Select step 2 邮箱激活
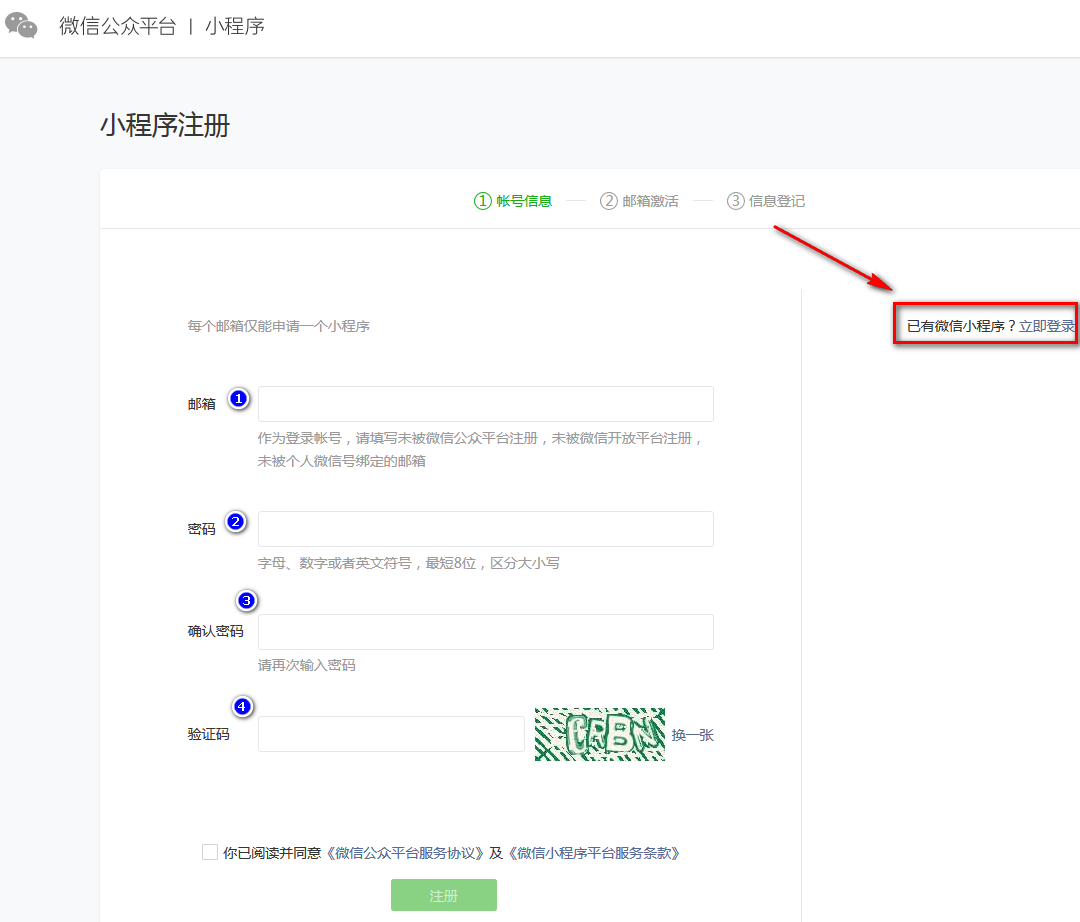Screen dimensions: 1080x922 pyautogui.click(x=639, y=201)
